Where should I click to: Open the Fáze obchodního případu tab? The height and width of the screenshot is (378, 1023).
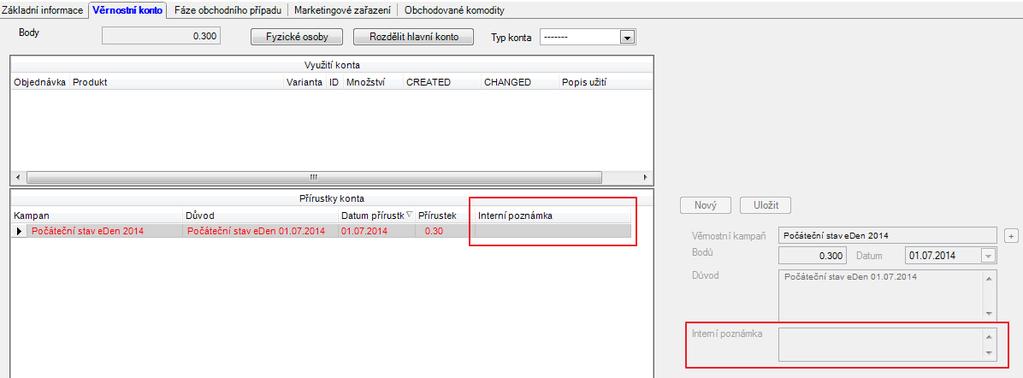226,10
